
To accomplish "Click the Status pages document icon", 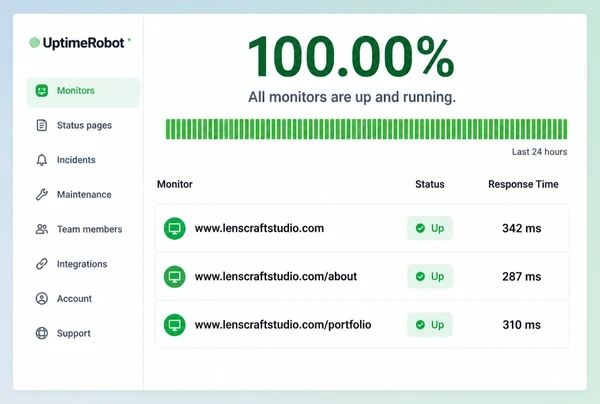I will point(42,125).
